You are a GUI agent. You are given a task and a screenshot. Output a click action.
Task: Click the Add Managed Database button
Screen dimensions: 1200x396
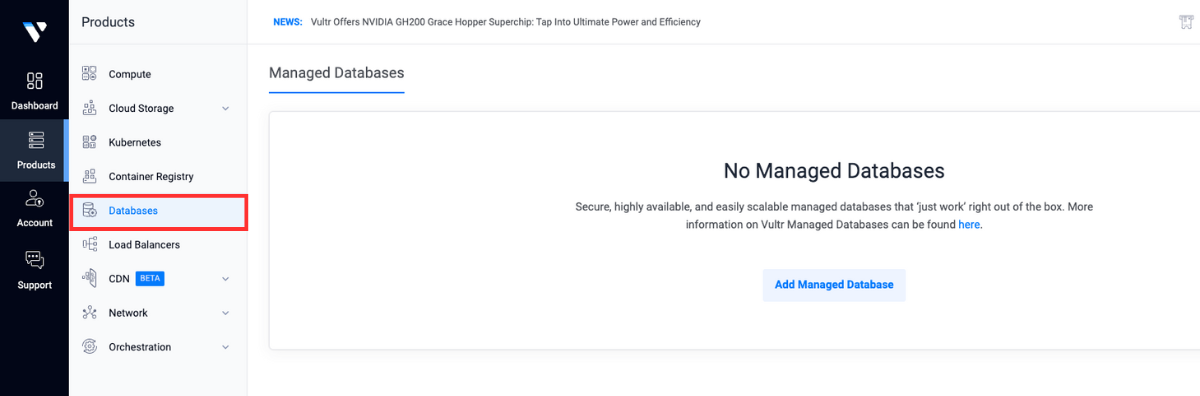coord(834,285)
